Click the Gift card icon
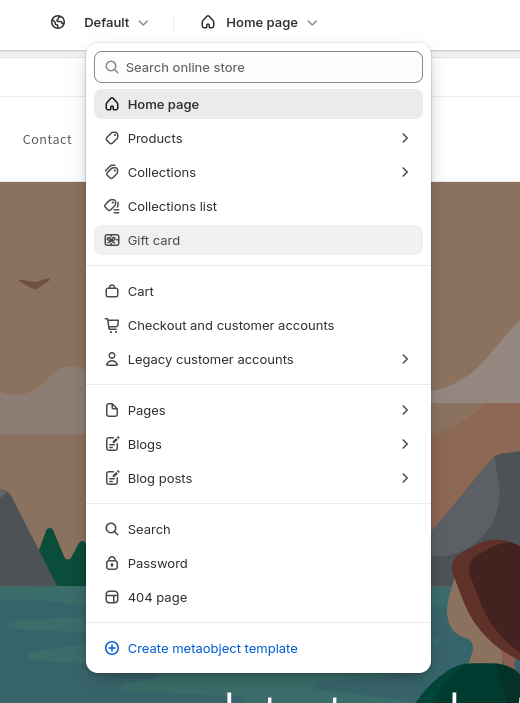Screen dimensions: 520x703 click(112, 240)
